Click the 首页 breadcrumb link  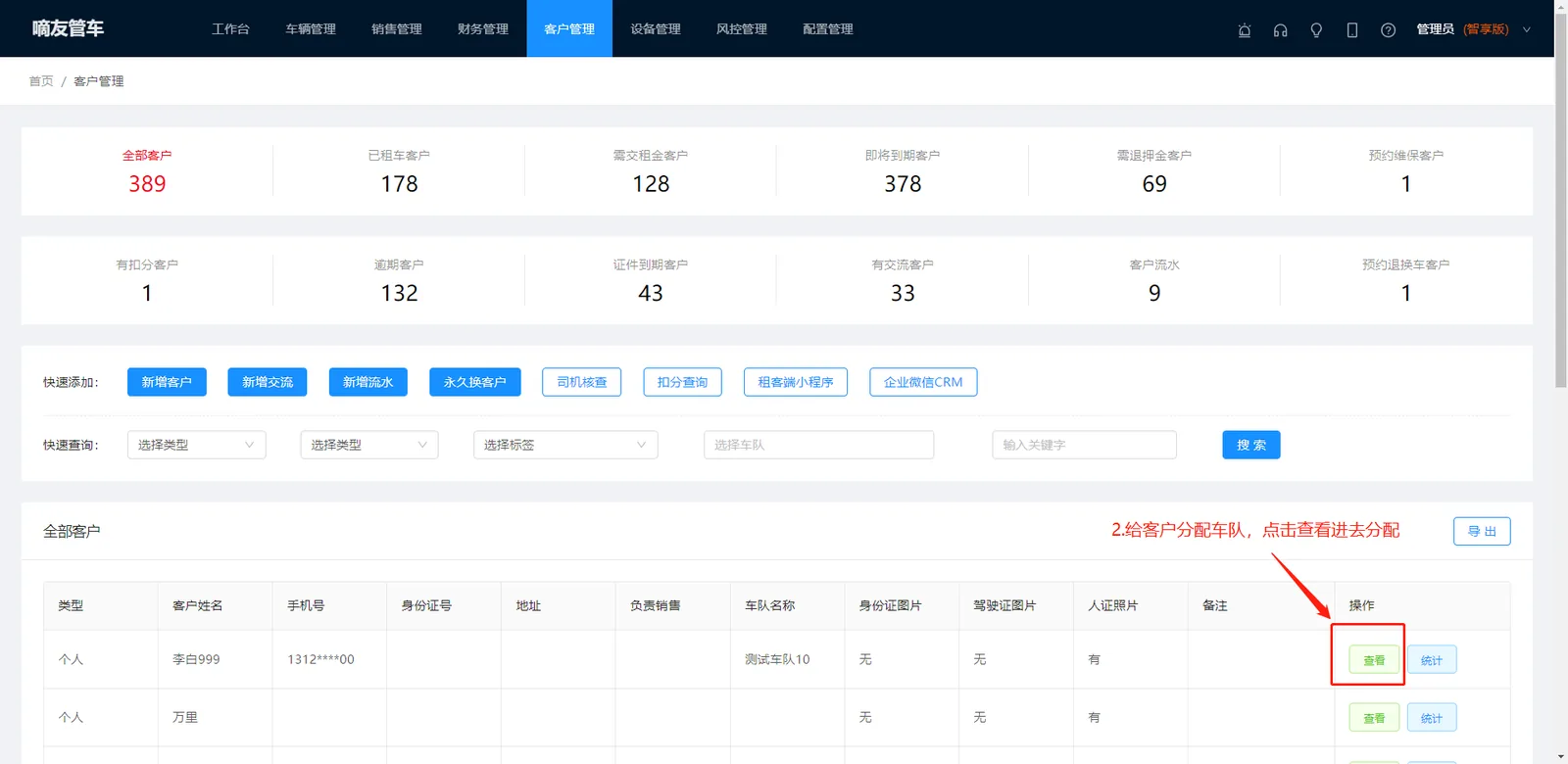(x=41, y=81)
